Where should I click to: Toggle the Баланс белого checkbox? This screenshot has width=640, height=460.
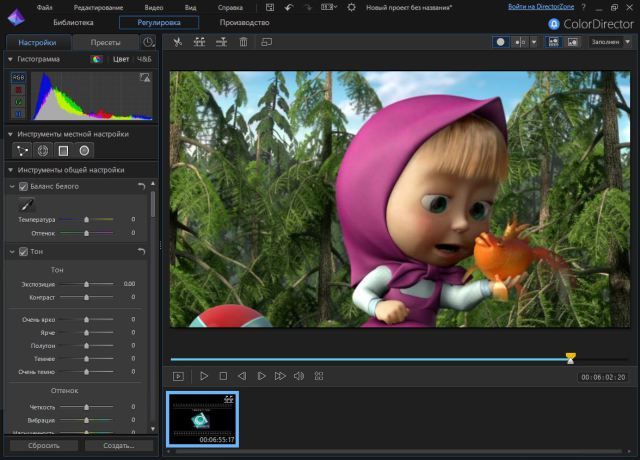(x=23, y=187)
